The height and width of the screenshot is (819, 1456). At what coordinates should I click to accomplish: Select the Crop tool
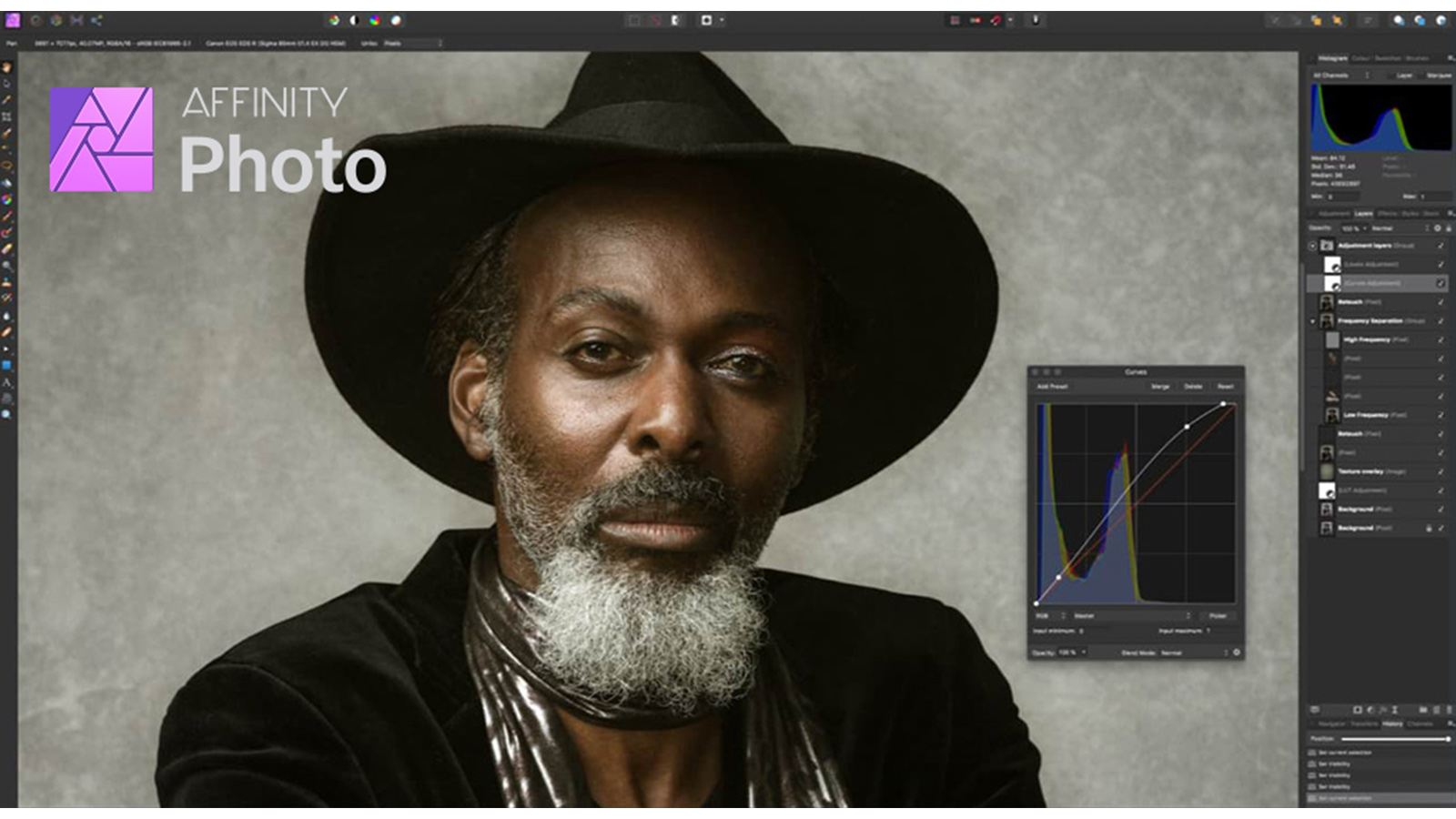click(x=6, y=117)
